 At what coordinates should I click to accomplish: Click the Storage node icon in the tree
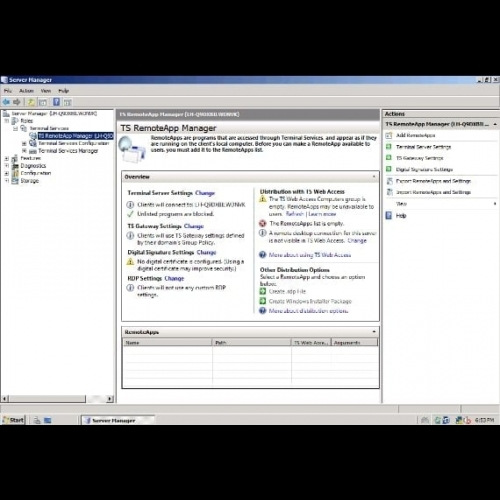click(15, 181)
